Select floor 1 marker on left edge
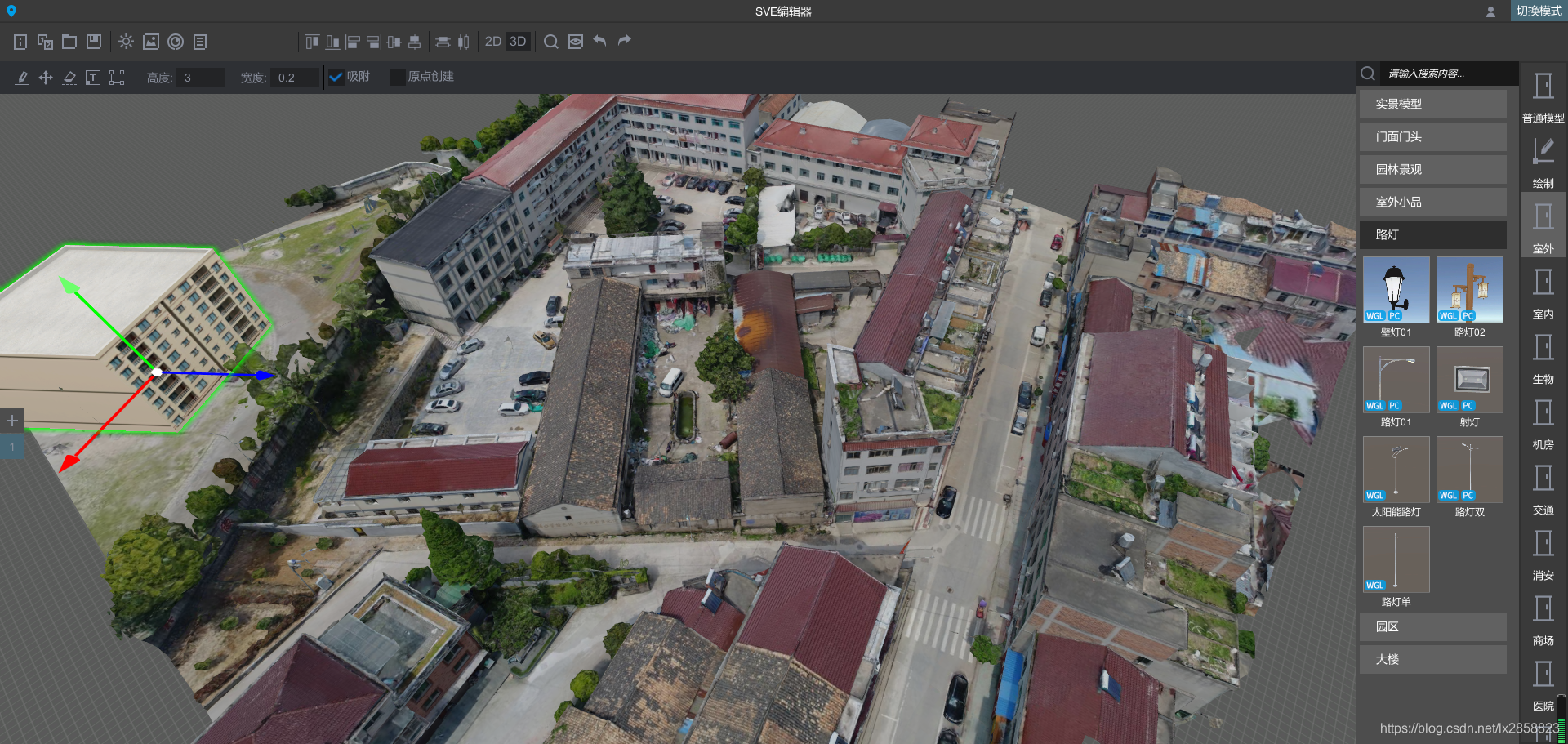Screen dimensions: 1568x744 coord(12,447)
